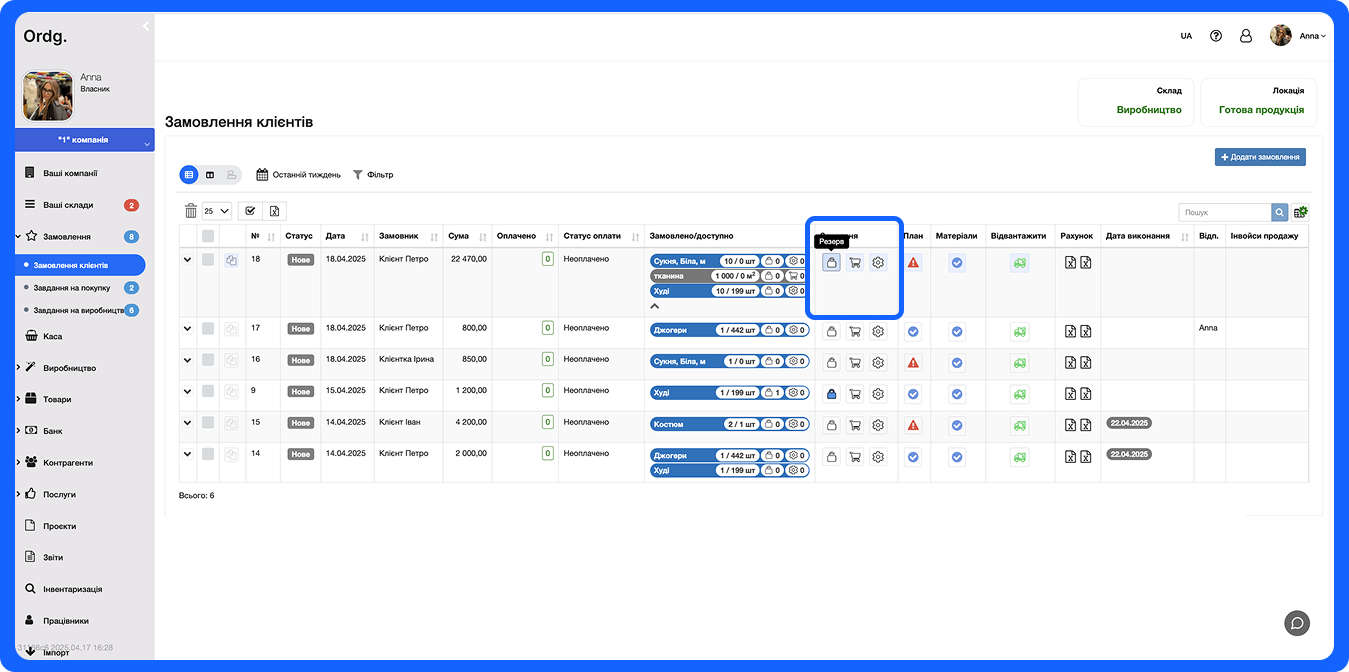The image size is (1349, 672).
Task: Open table column settings next to search
Action: click(x=1300, y=212)
